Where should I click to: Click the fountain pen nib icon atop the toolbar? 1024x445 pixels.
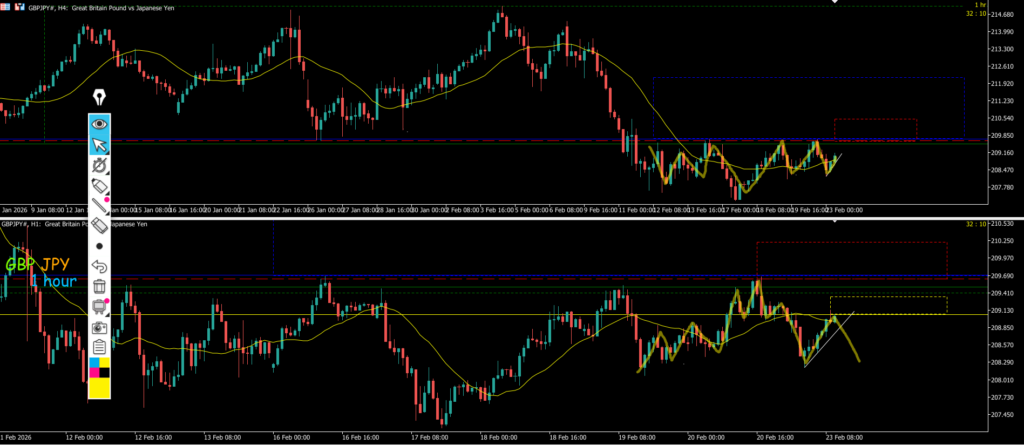tap(100, 98)
